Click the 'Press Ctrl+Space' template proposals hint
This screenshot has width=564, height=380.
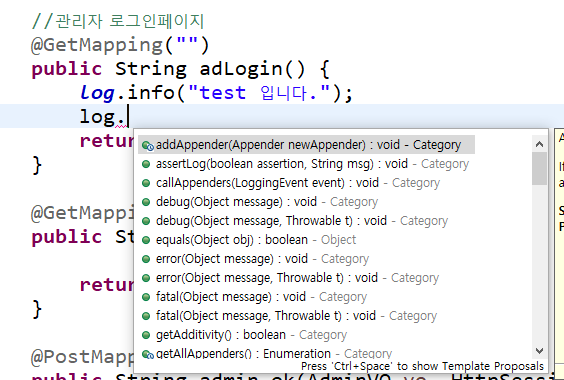[422, 366]
